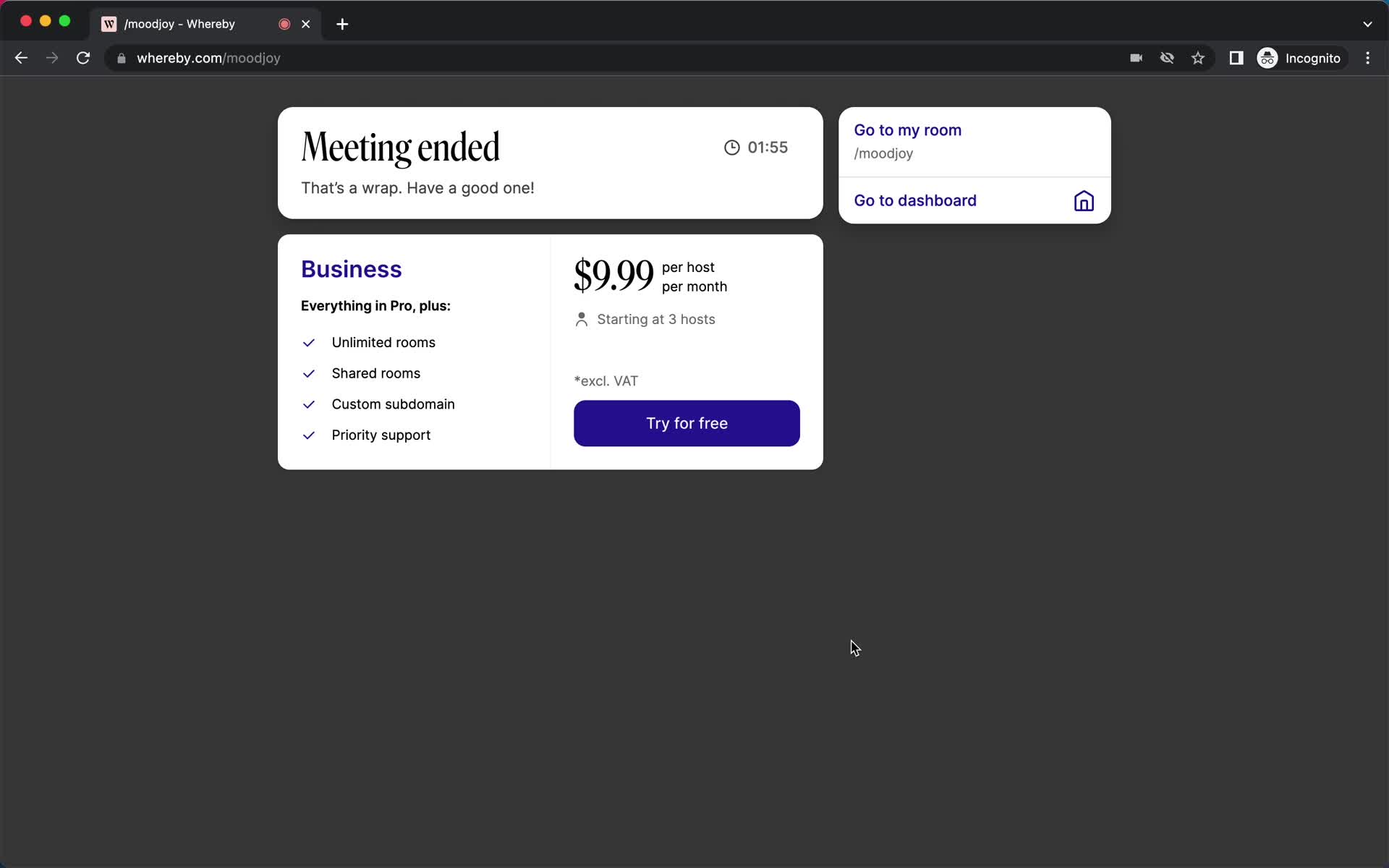Click the whereby.com/moodjoy address bar link
Screen dimensions: 1389x868
coord(208,58)
